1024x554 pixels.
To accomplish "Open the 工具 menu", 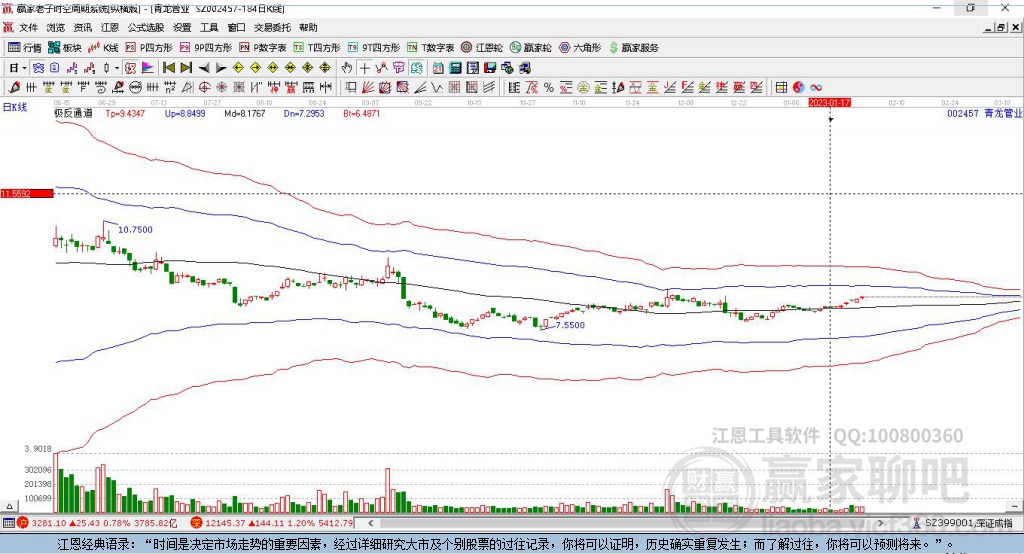I will coord(209,27).
